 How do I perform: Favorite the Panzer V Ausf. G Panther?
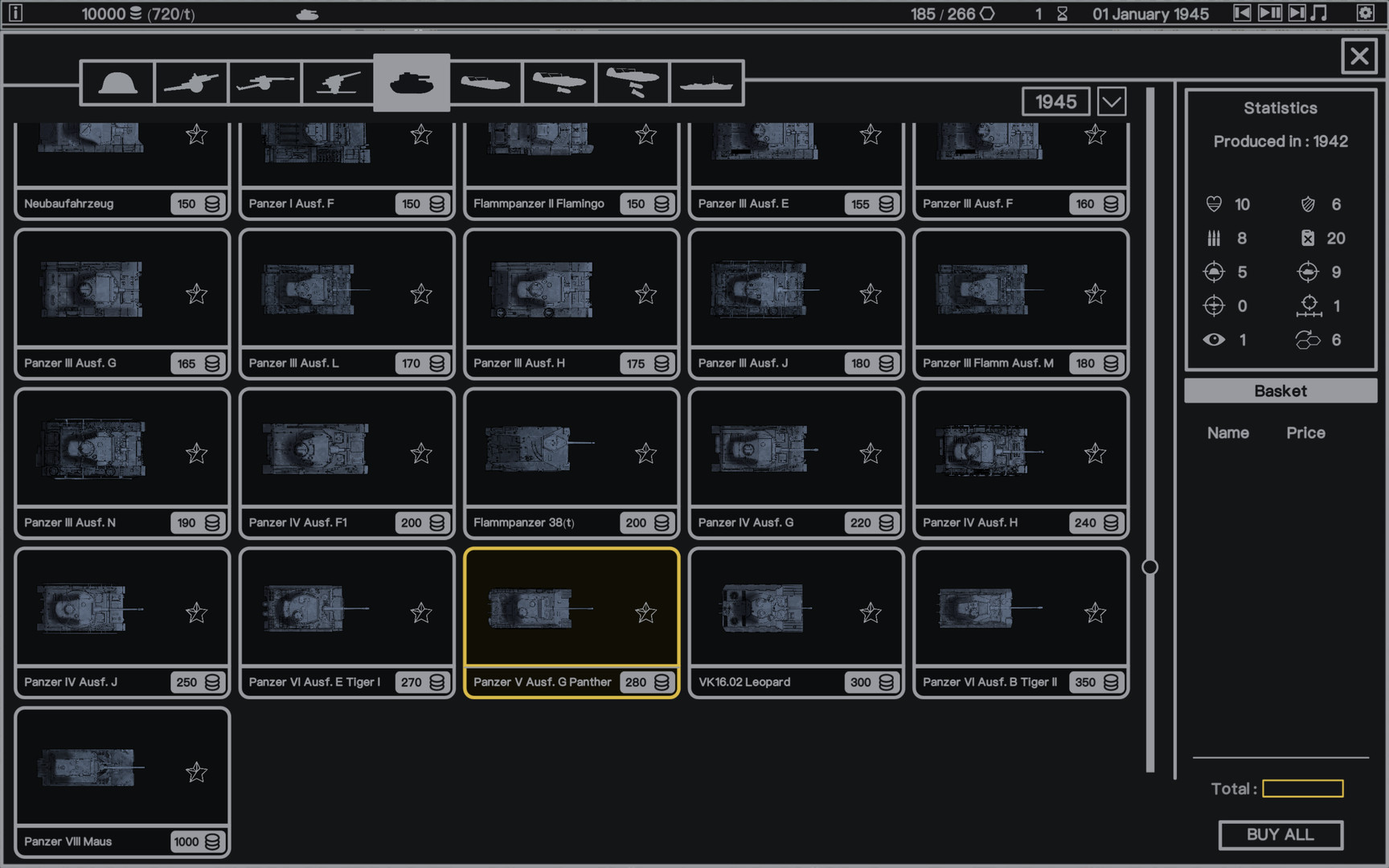pyautogui.click(x=645, y=613)
